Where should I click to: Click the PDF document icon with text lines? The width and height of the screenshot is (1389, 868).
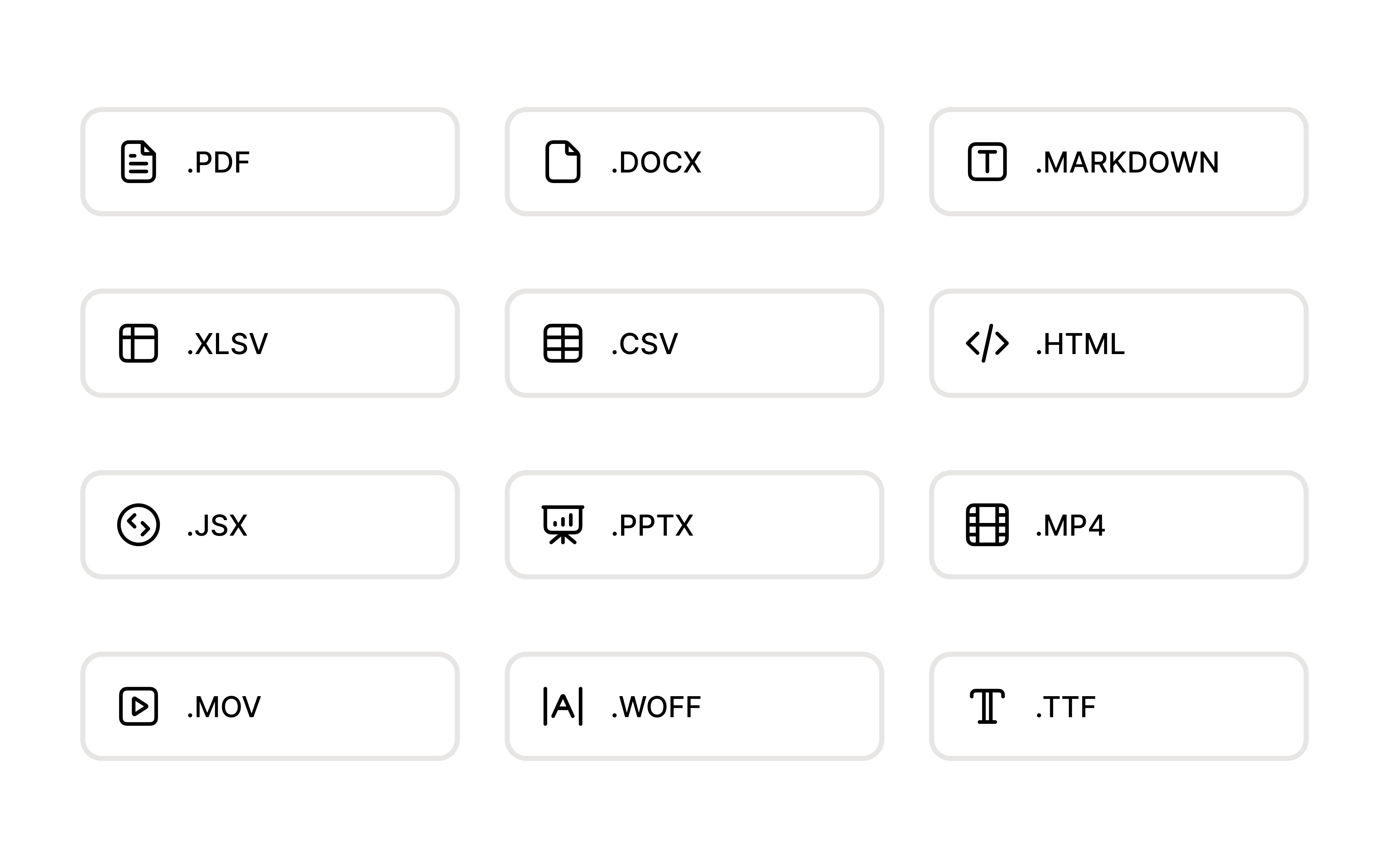(x=138, y=162)
